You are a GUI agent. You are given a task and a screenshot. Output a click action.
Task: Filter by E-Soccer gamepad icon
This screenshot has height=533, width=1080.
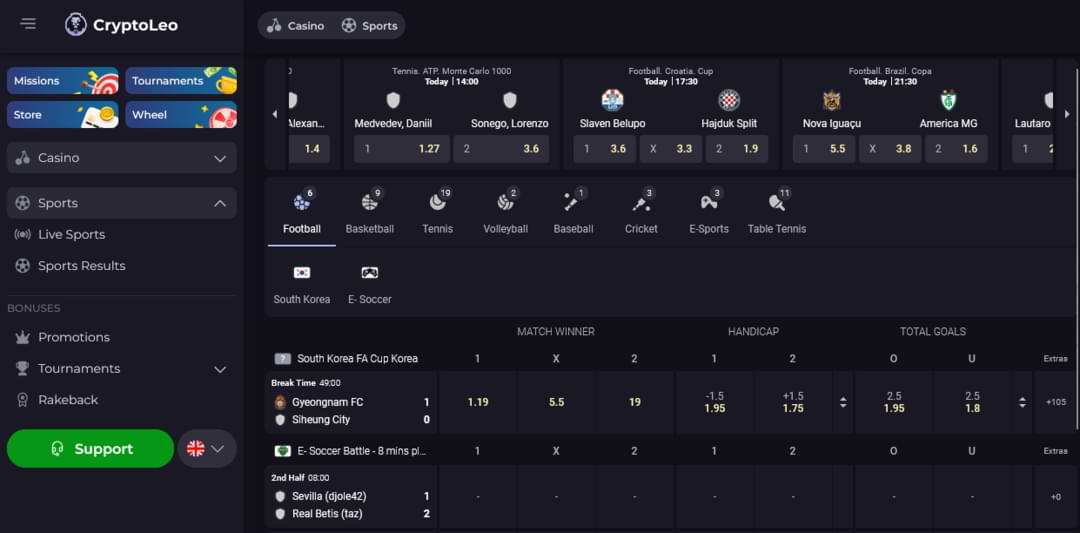(370, 273)
